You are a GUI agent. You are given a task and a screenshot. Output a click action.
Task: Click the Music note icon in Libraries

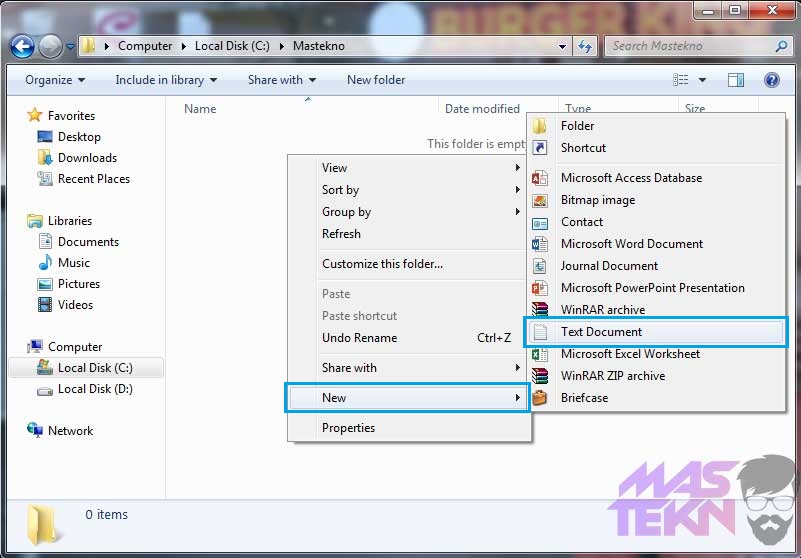pos(45,262)
